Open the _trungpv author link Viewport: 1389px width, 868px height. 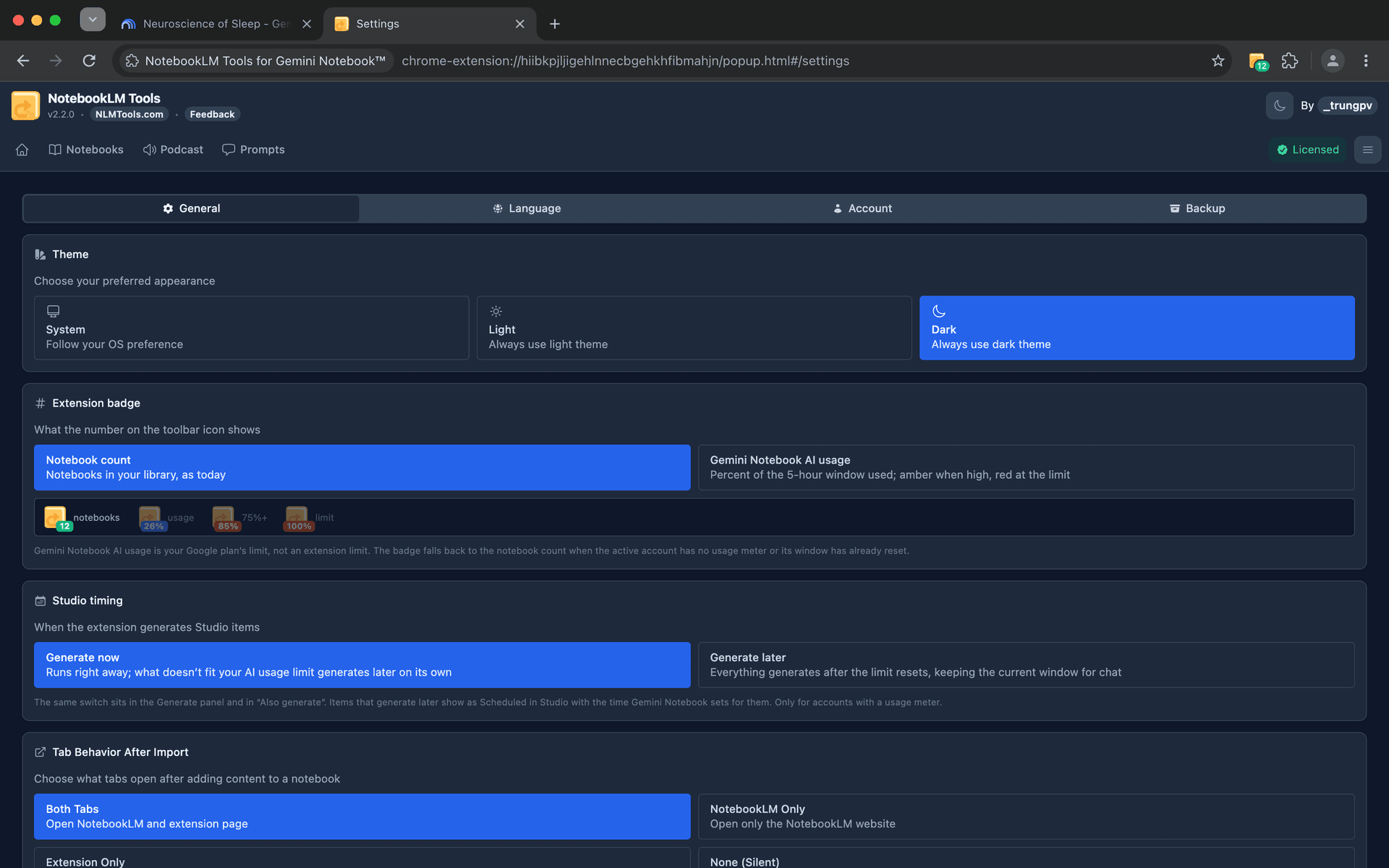click(1347, 106)
